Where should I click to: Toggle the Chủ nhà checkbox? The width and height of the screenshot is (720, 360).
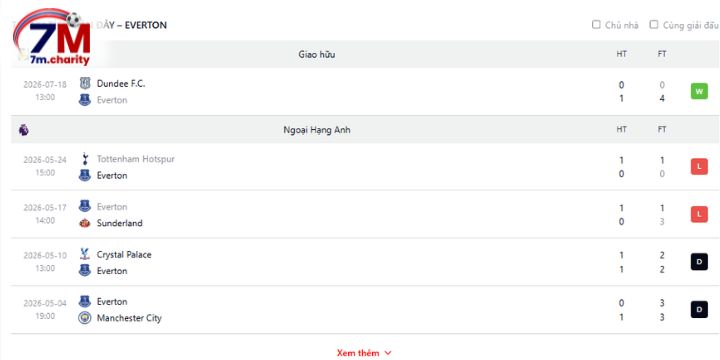coord(596,25)
